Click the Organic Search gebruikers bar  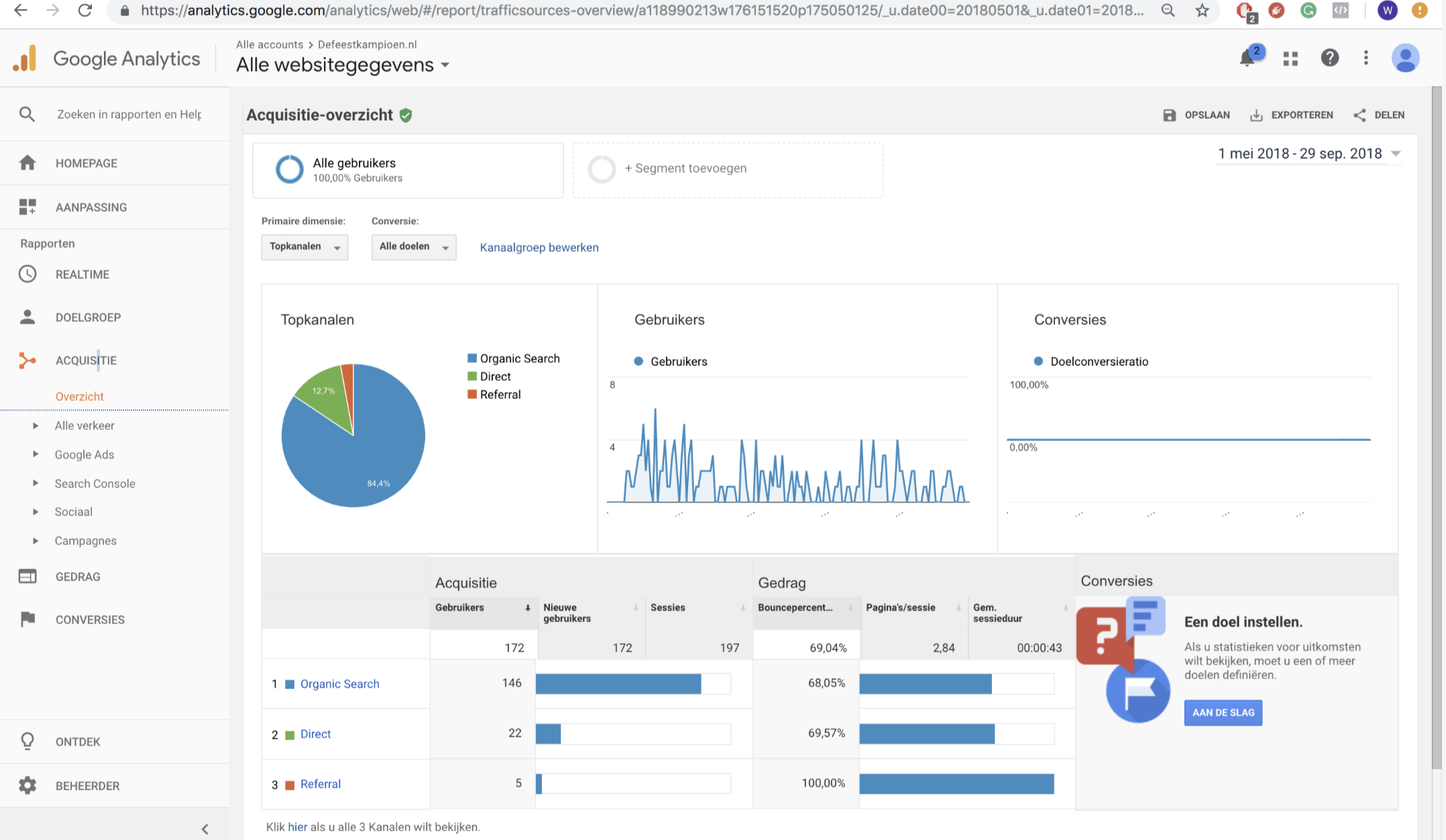618,684
